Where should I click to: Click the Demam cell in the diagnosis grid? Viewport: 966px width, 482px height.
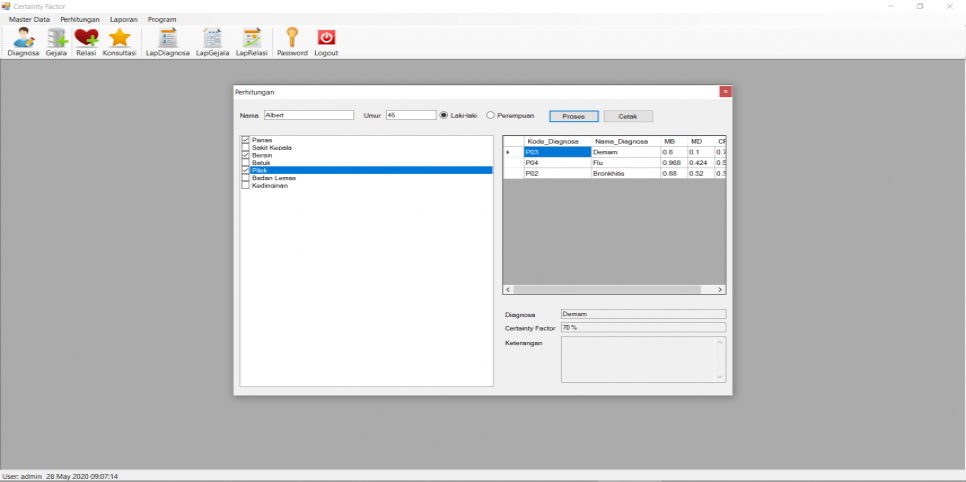click(625, 152)
